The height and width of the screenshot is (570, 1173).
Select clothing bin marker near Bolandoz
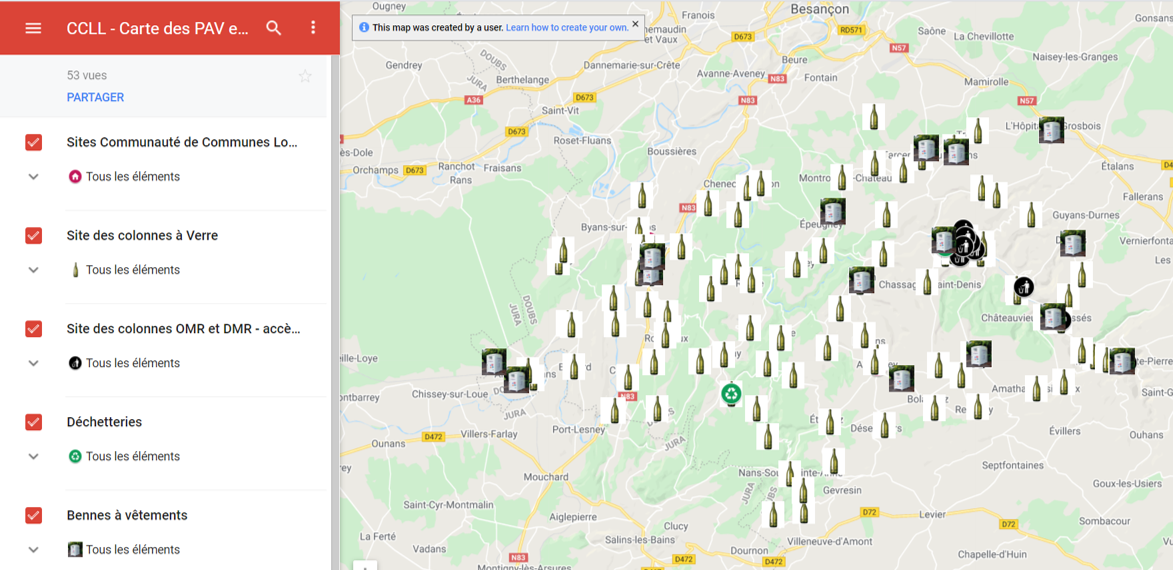pyautogui.click(x=901, y=379)
